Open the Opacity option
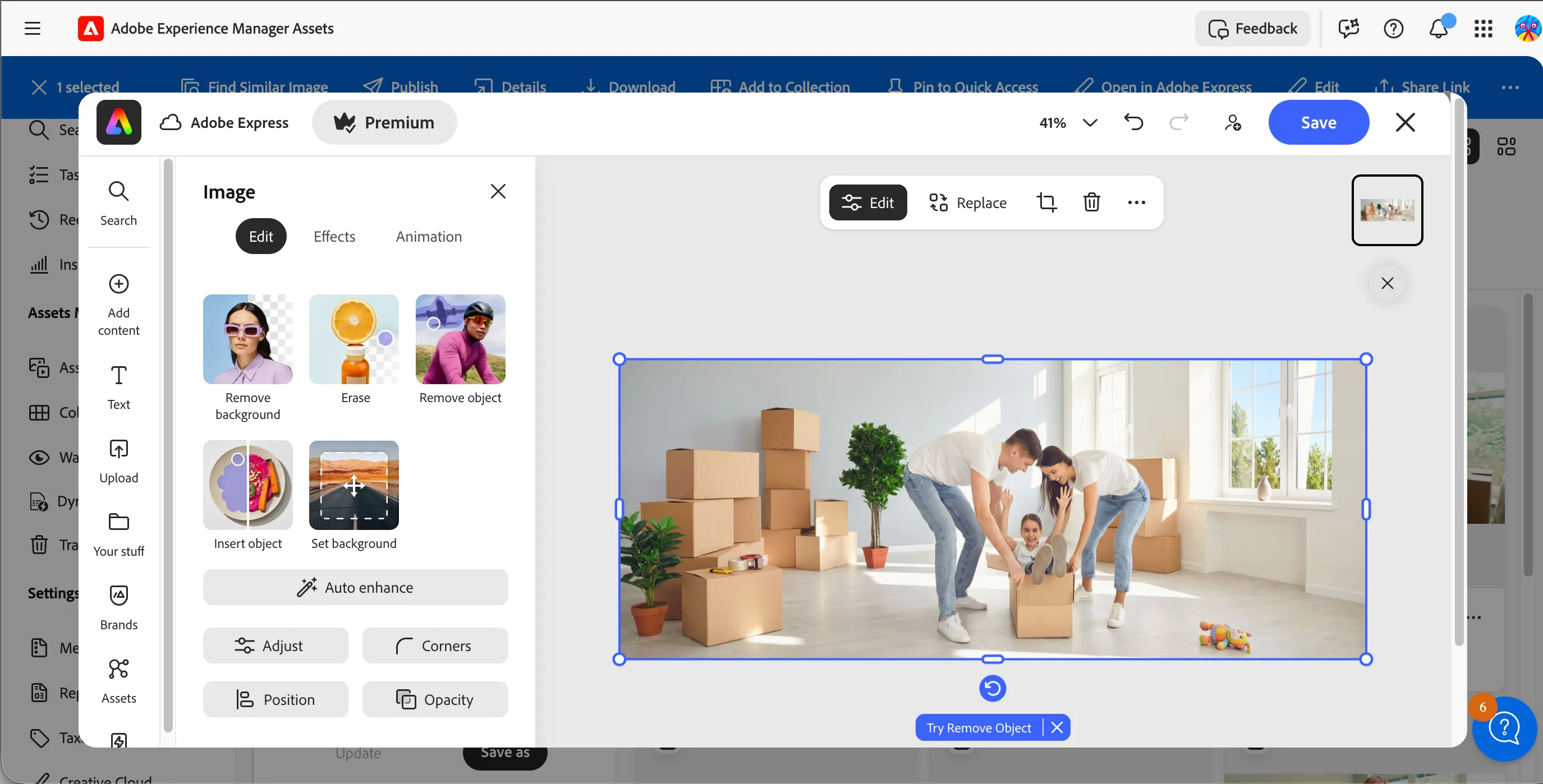This screenshot has height=784, width=1543. pos(435,699)
